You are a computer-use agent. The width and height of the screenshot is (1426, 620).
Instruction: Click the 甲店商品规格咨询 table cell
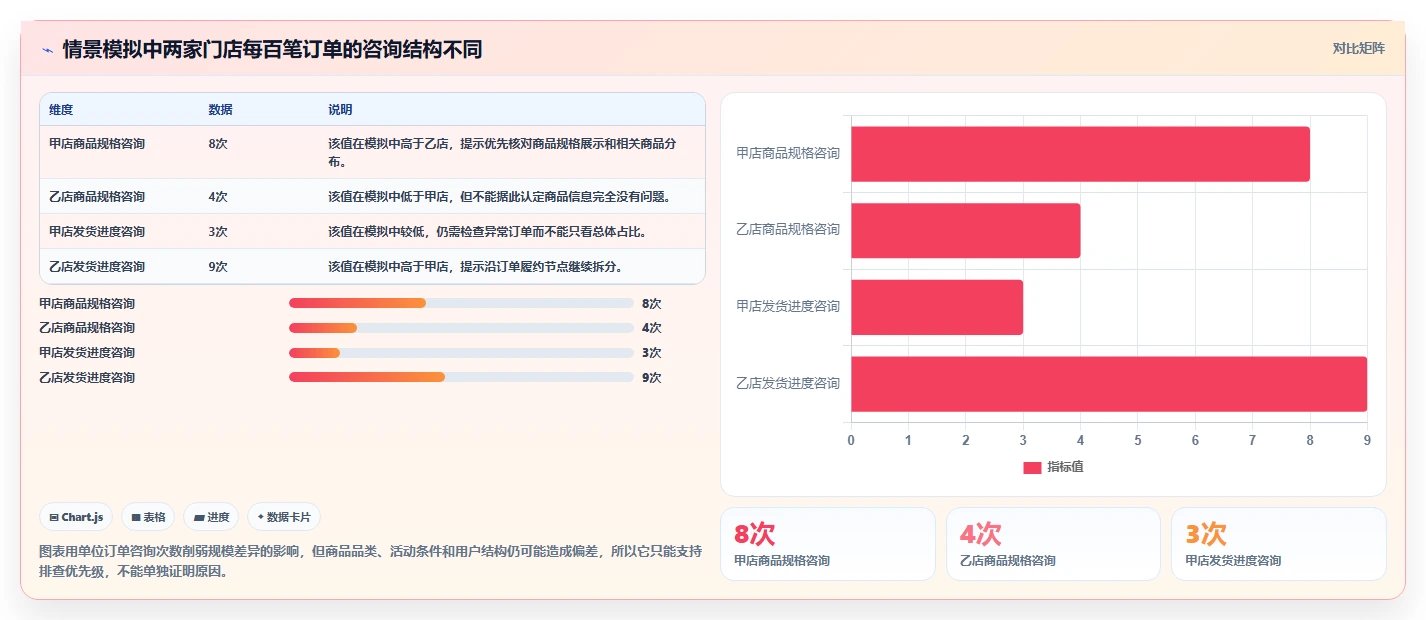click(x=97, y=144)
